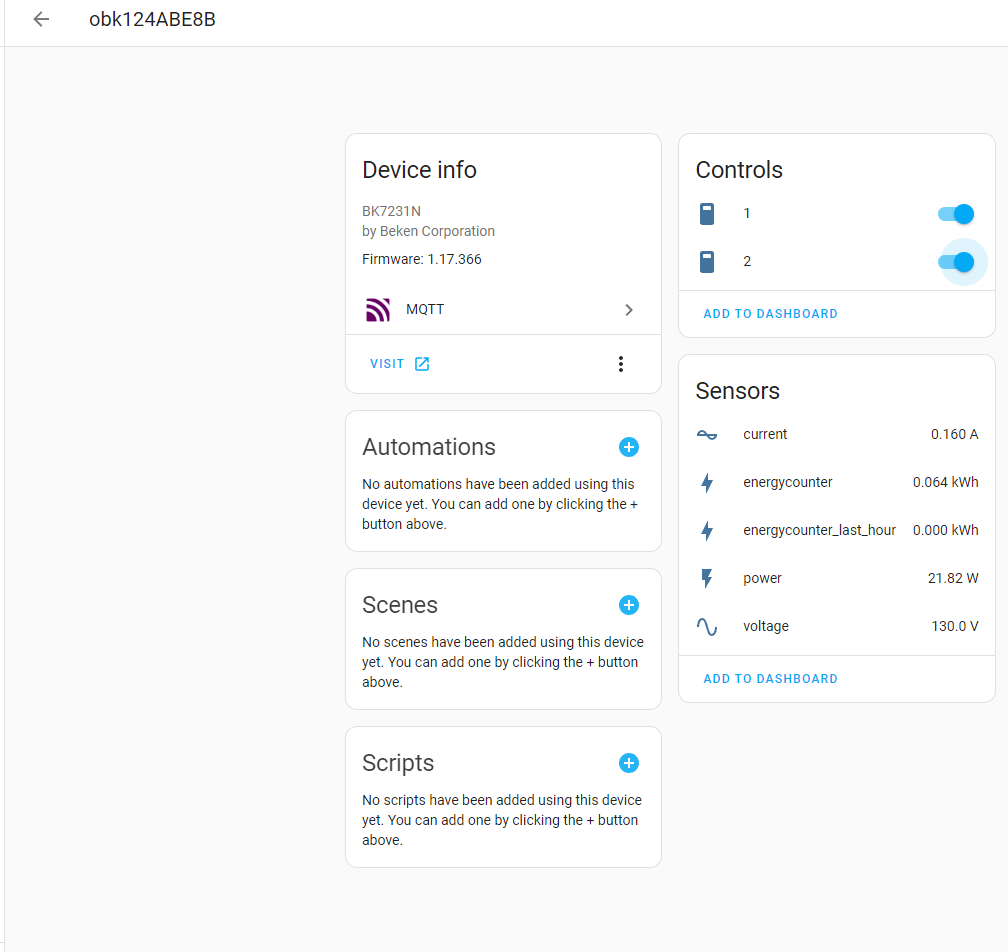Screen dimensions: 1008x952
Task: Open the power sensor entry
Action: pyautogui.click(x=837, y=579)
